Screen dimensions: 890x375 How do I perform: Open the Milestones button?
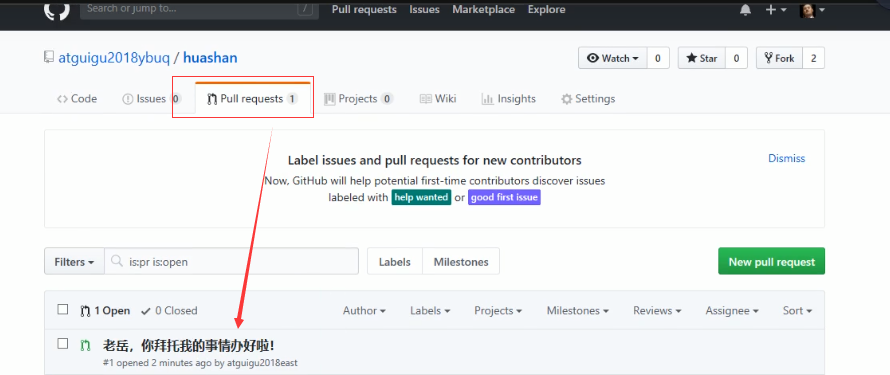(461, 262)
